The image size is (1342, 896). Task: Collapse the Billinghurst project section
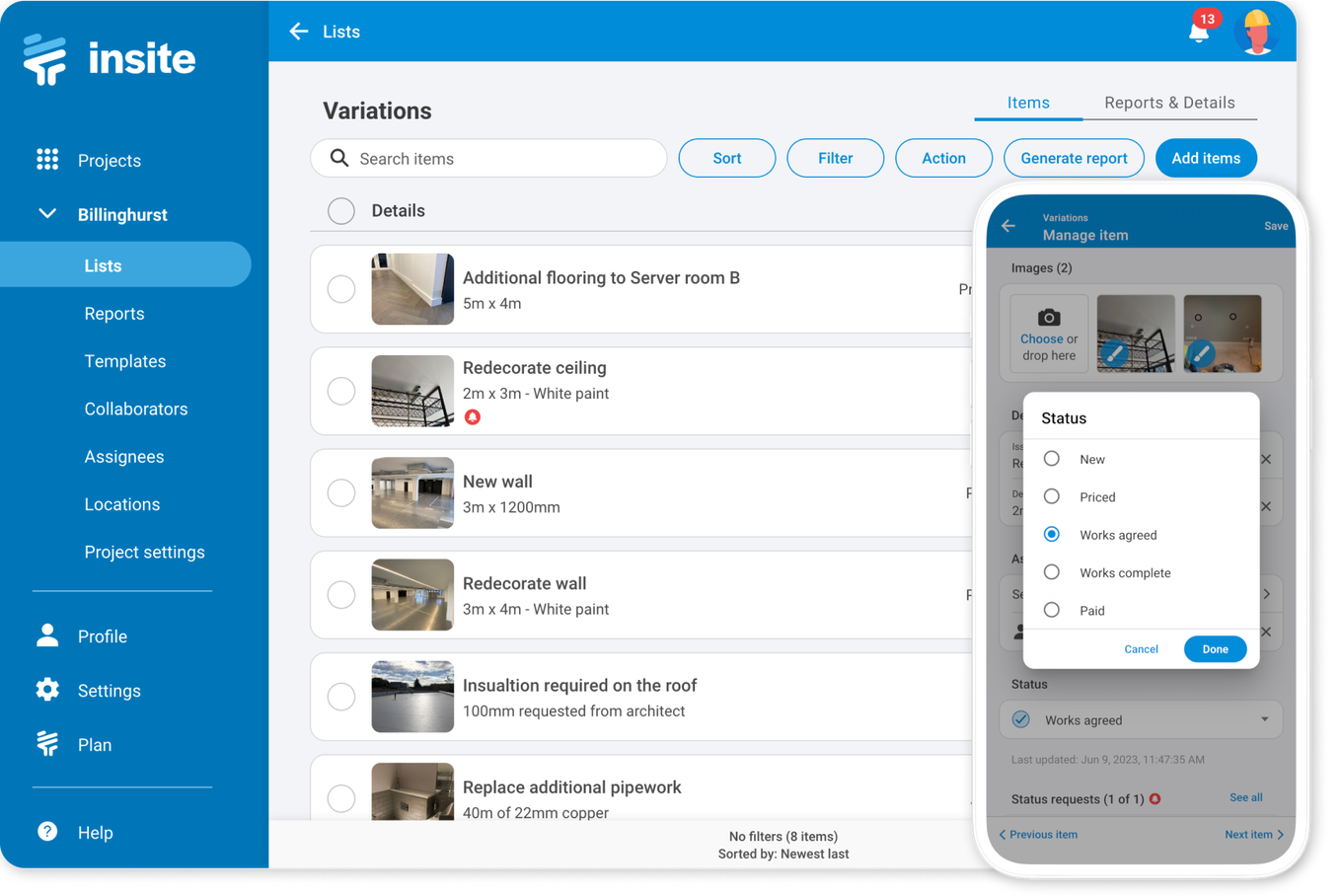pyautogui.click(x=46, y=213)
